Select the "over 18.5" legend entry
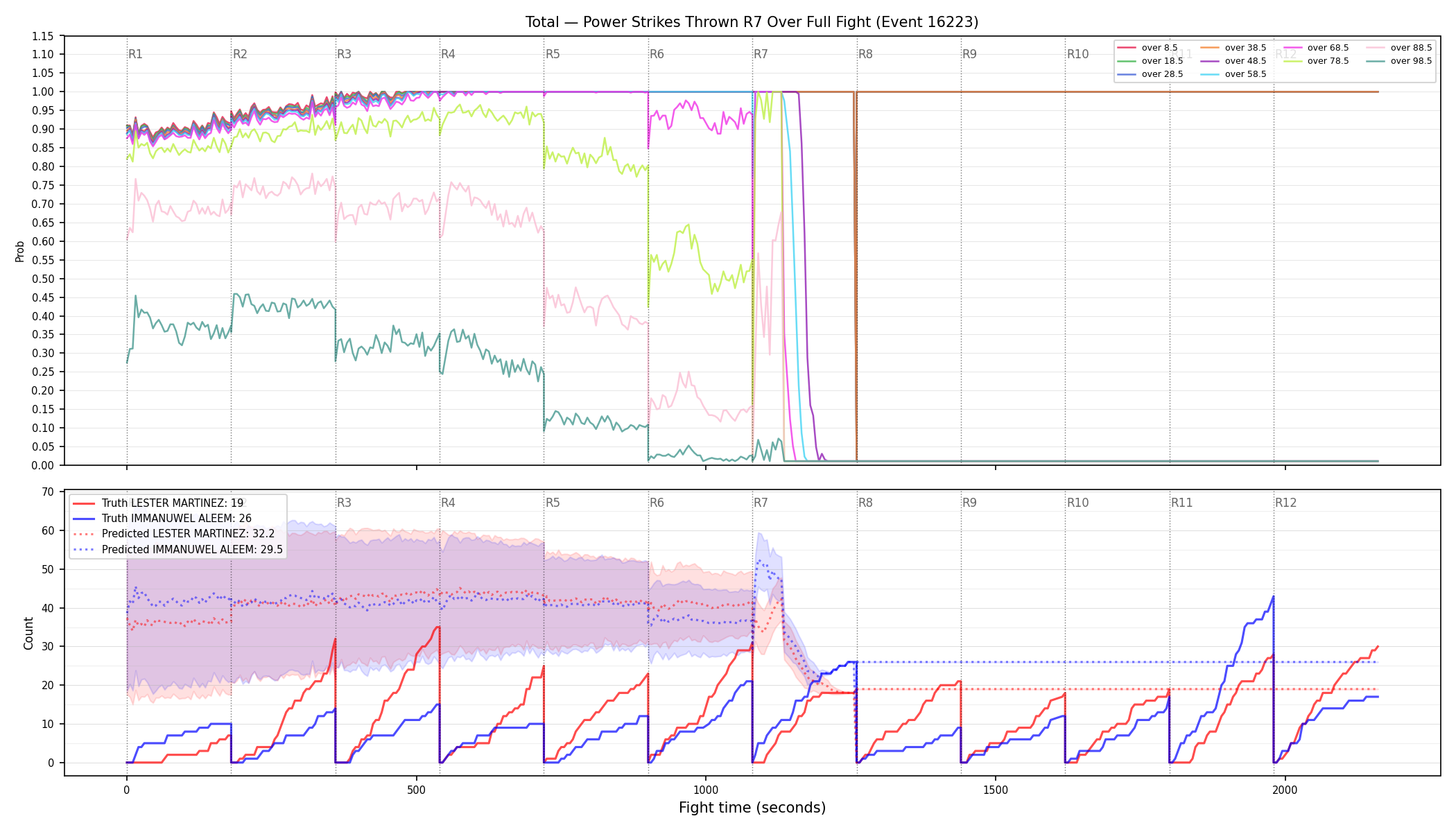The height and width of the screenshot is (832, 1456). tap(1151, 61)
